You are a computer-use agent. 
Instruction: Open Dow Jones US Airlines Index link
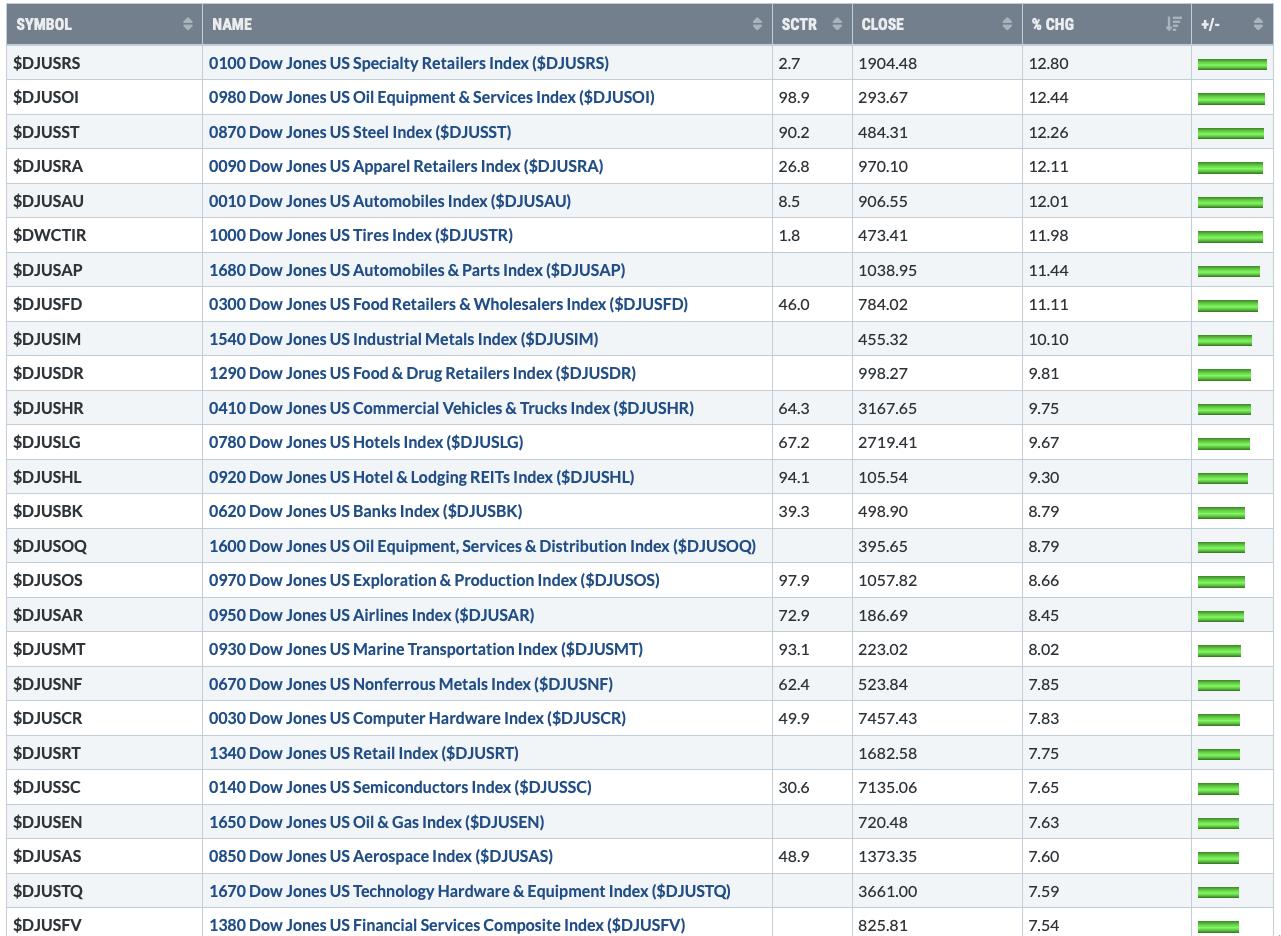pyautogui.click(x=371, y=615)
